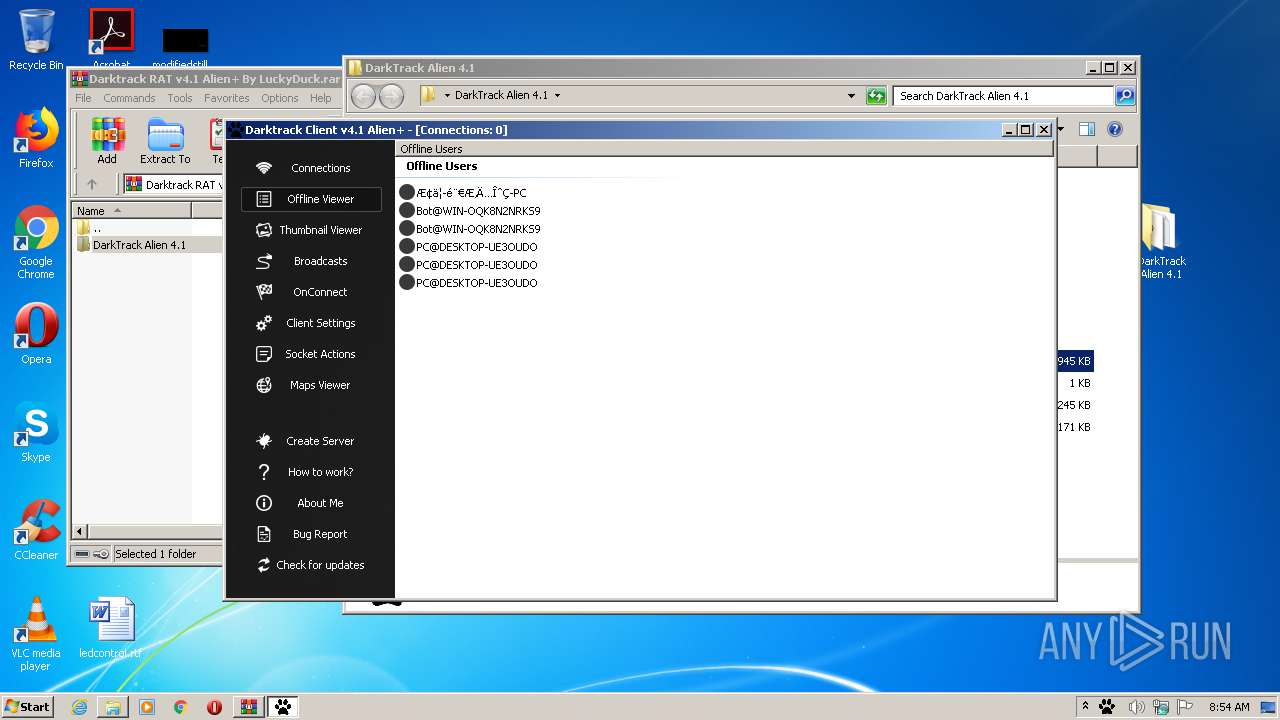Image resolution: width=1280 pixels, height=720 pixels.
Task: Select first offline user ending in -PC
Action: click(463, 193)
